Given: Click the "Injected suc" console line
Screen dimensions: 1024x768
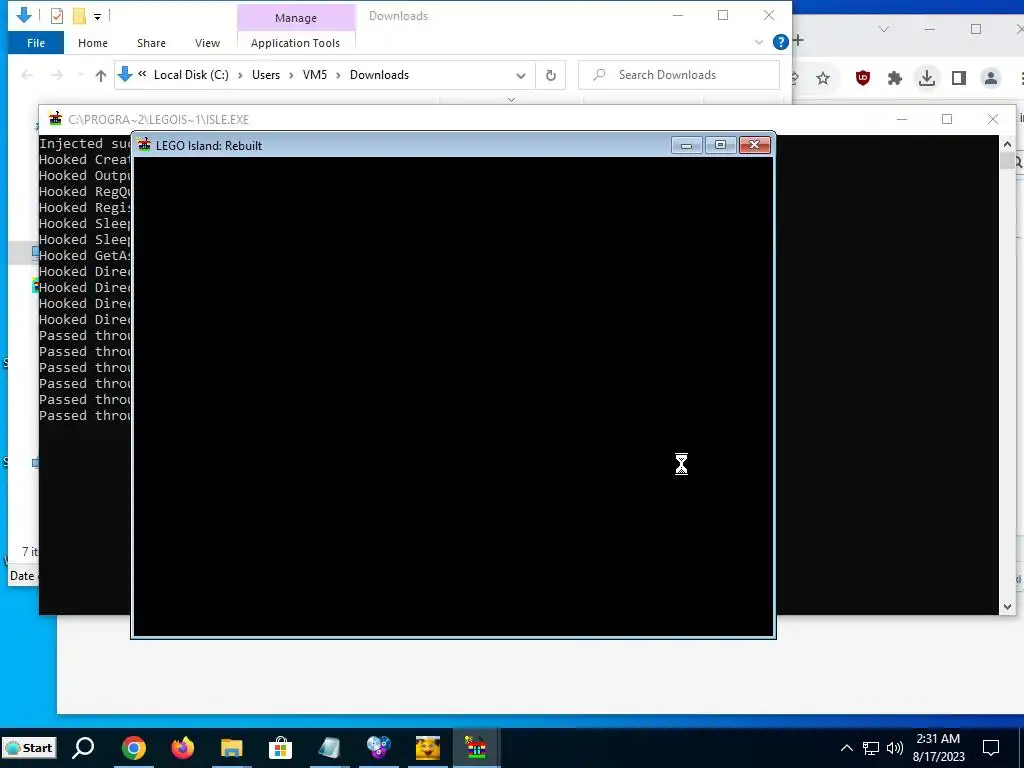Looking at the screenshot, I should click(x=85, y=144).
